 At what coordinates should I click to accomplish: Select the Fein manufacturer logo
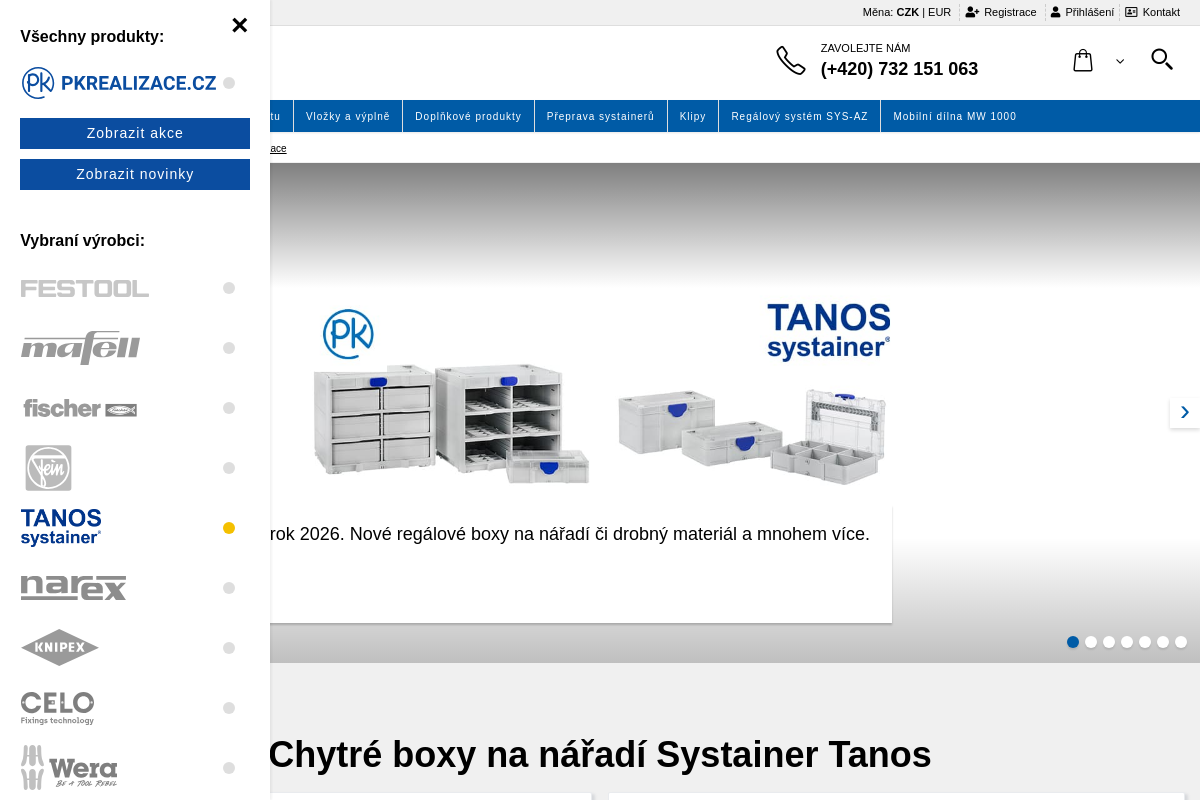pos(48,468)
